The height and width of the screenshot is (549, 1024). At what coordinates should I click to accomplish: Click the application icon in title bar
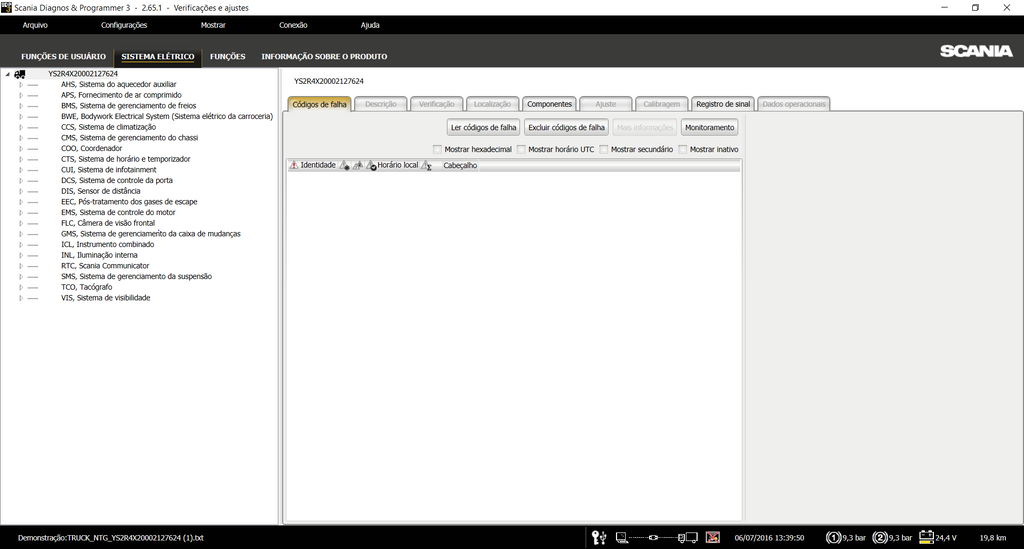tap(7, 7)
